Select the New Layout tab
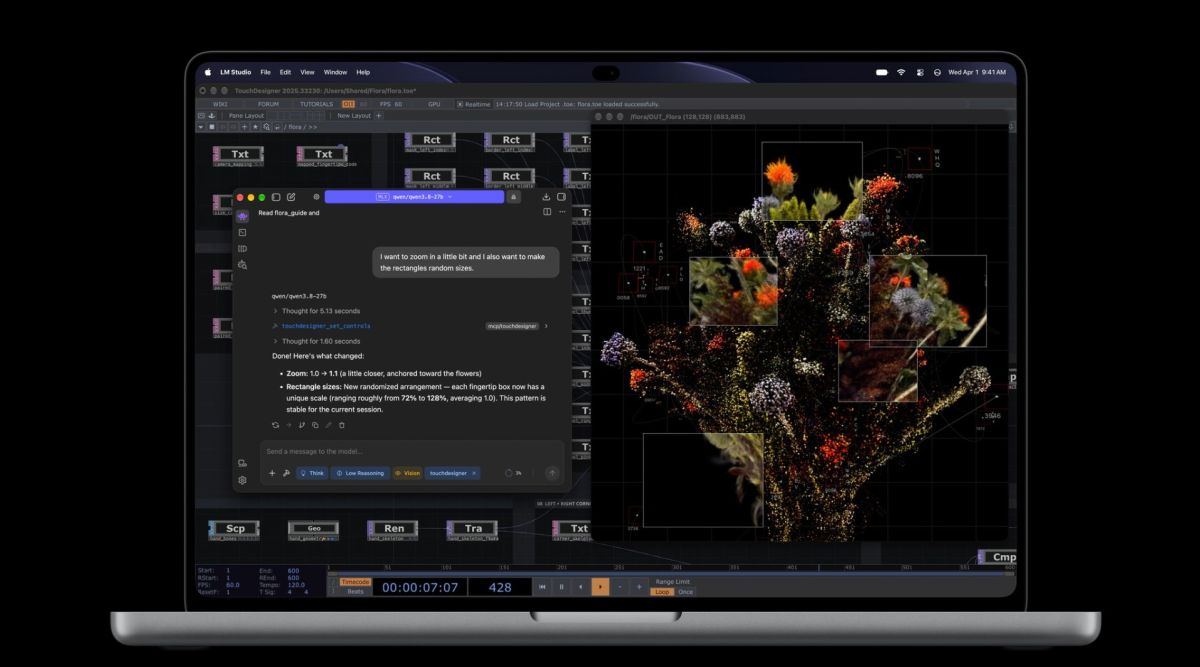 (x=353, y=115)
